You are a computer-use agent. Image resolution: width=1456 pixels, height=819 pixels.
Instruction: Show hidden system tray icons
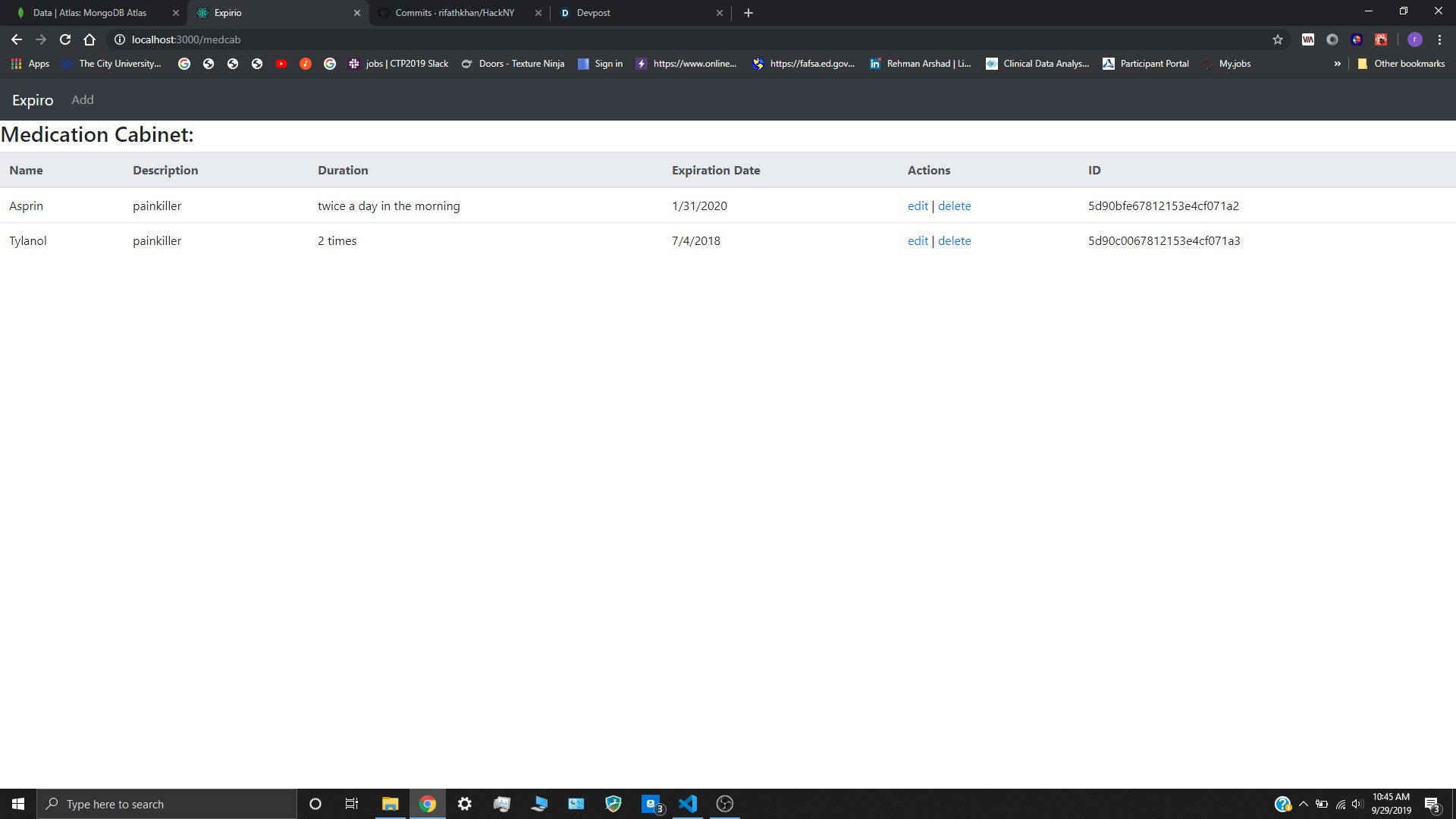click(x=1303, y=804)
